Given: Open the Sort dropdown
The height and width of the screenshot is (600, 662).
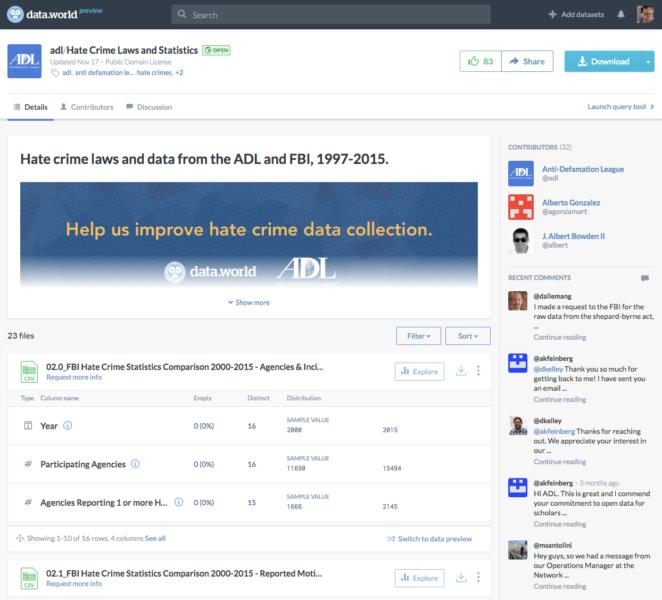Looking at the screenshot, I should pyautogui.click(x=468, y=336).
